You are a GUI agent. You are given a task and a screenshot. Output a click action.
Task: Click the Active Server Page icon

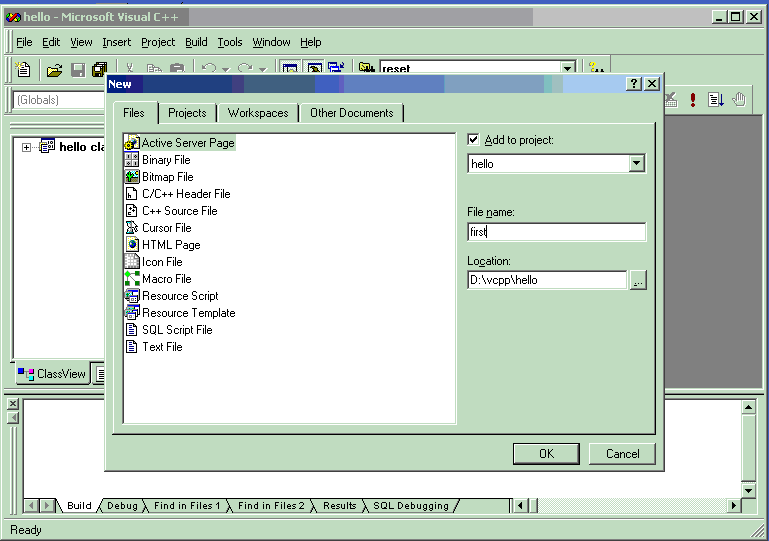pos(132,143)
